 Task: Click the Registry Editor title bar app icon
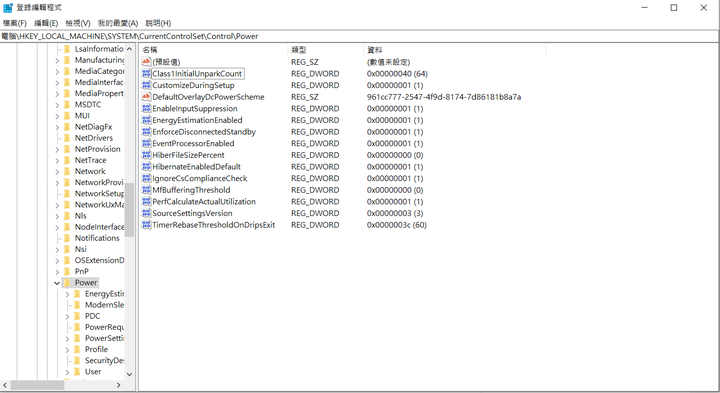tap(8, 7)
